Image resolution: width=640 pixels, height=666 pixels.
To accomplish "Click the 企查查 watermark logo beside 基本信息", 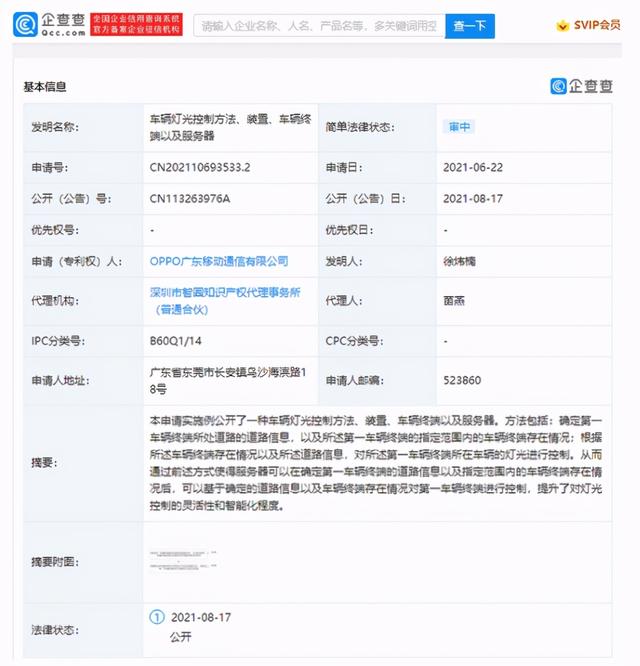I will pos(581,86).
